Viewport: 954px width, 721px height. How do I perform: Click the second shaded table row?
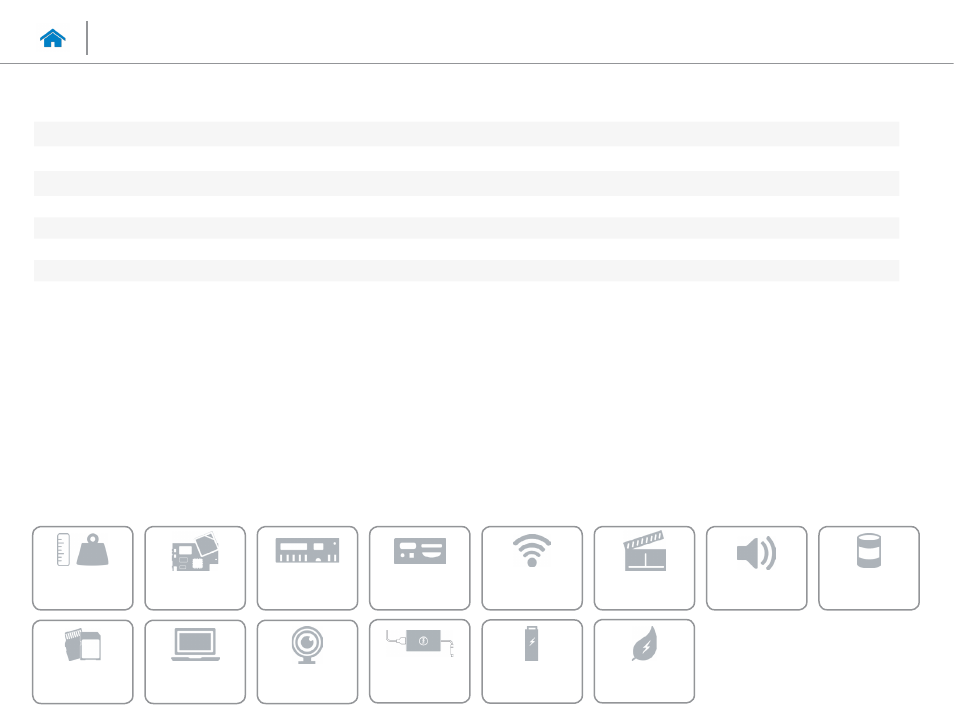tap(467, 183)
